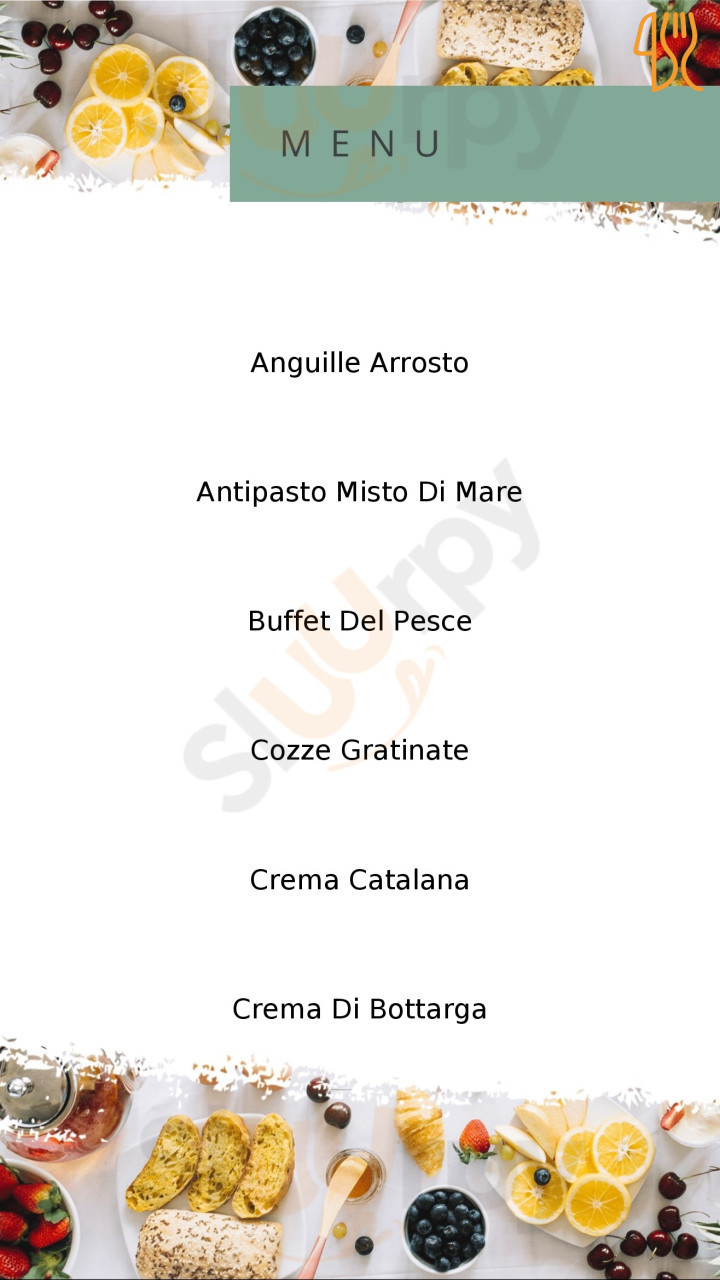Click the croissant in the bottom photo

419,1130
